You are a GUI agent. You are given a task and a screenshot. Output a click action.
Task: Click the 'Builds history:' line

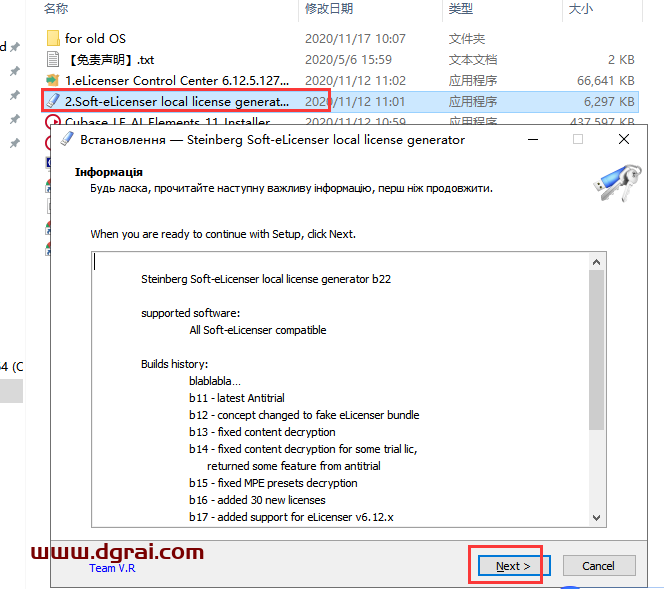174,364
